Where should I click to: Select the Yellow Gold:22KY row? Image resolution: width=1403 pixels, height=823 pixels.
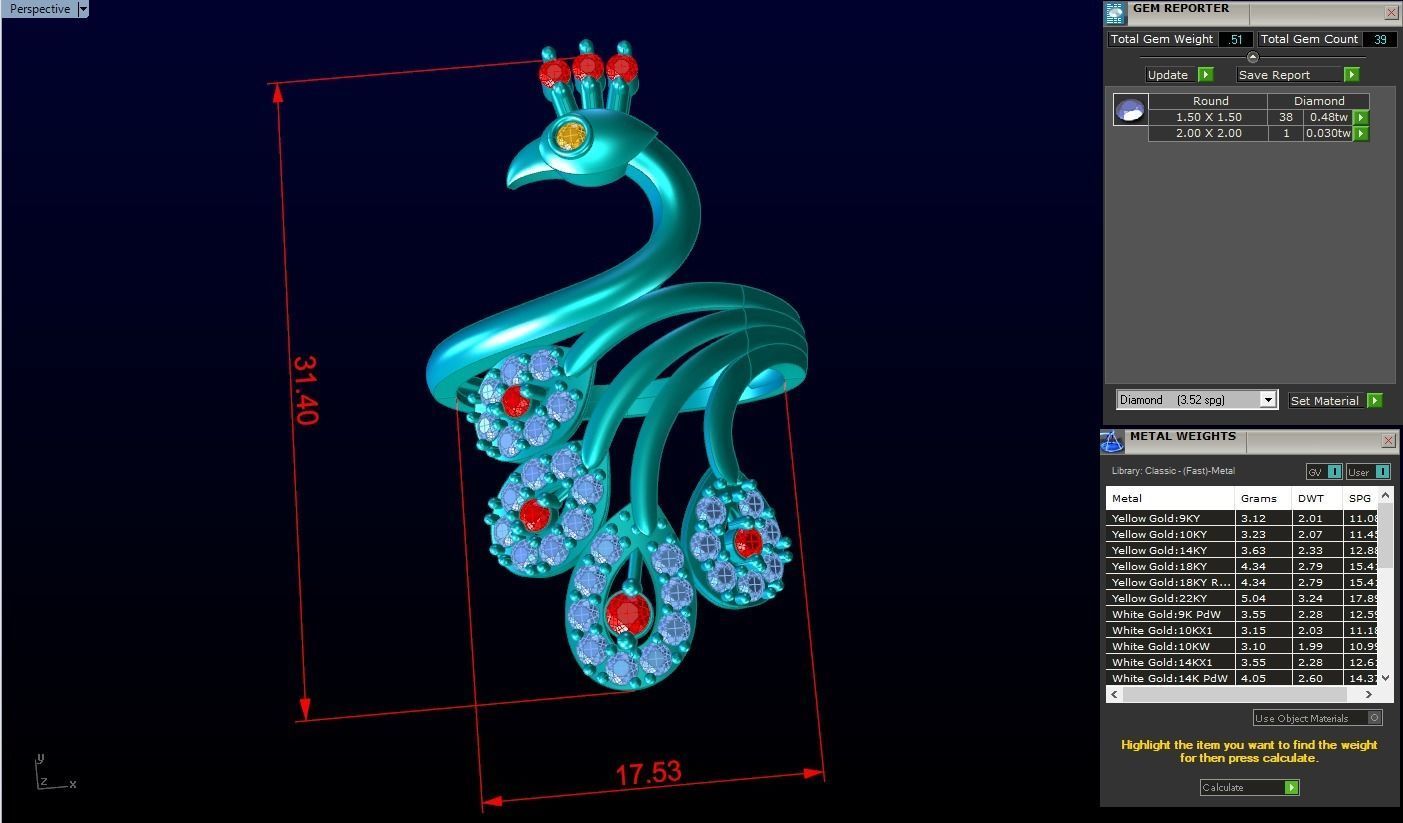[1241, 598]
